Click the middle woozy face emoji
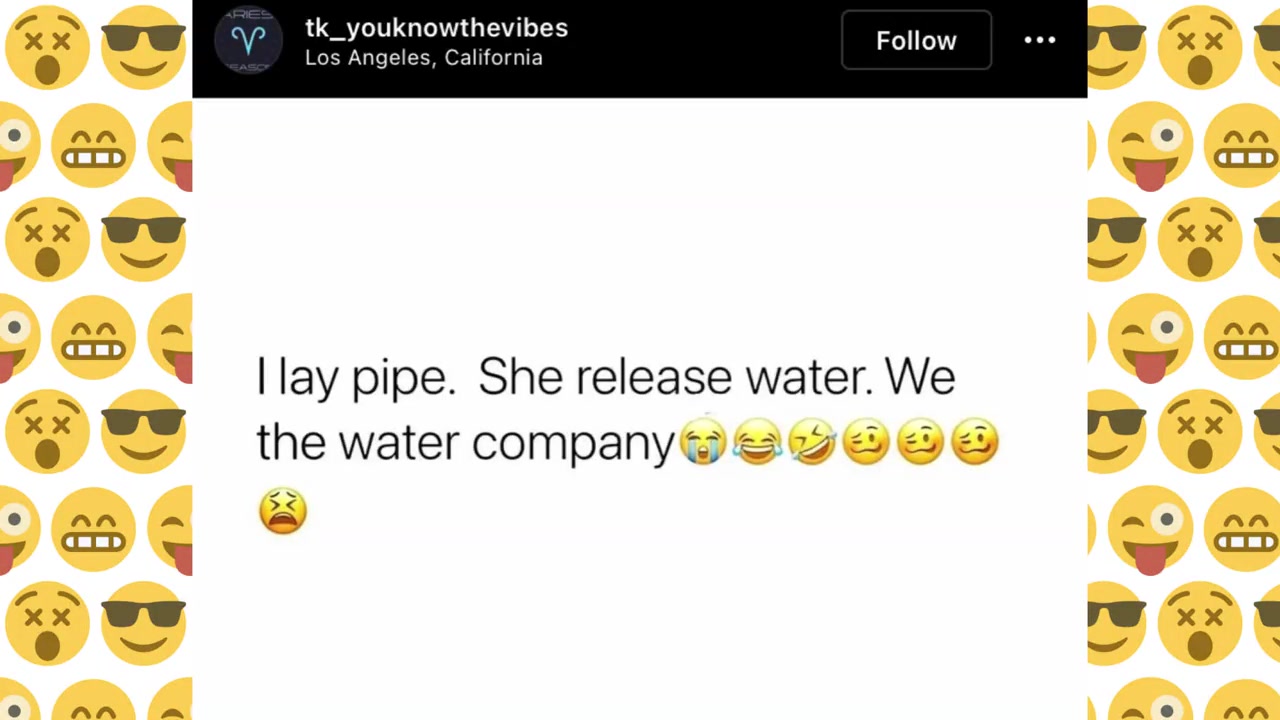 click(920, 442)
